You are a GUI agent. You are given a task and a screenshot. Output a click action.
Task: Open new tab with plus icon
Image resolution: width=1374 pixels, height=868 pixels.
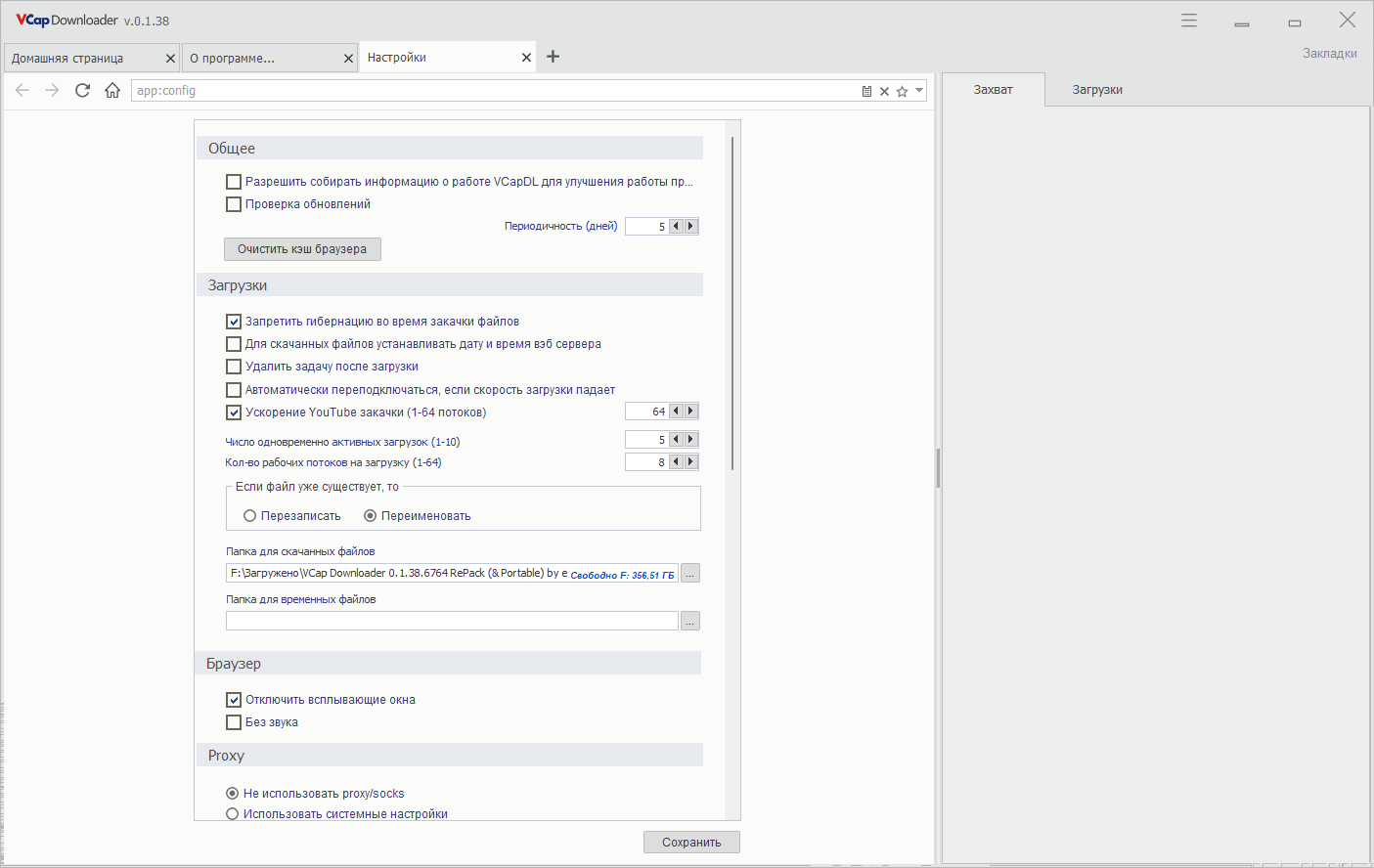tap(553, 57)
